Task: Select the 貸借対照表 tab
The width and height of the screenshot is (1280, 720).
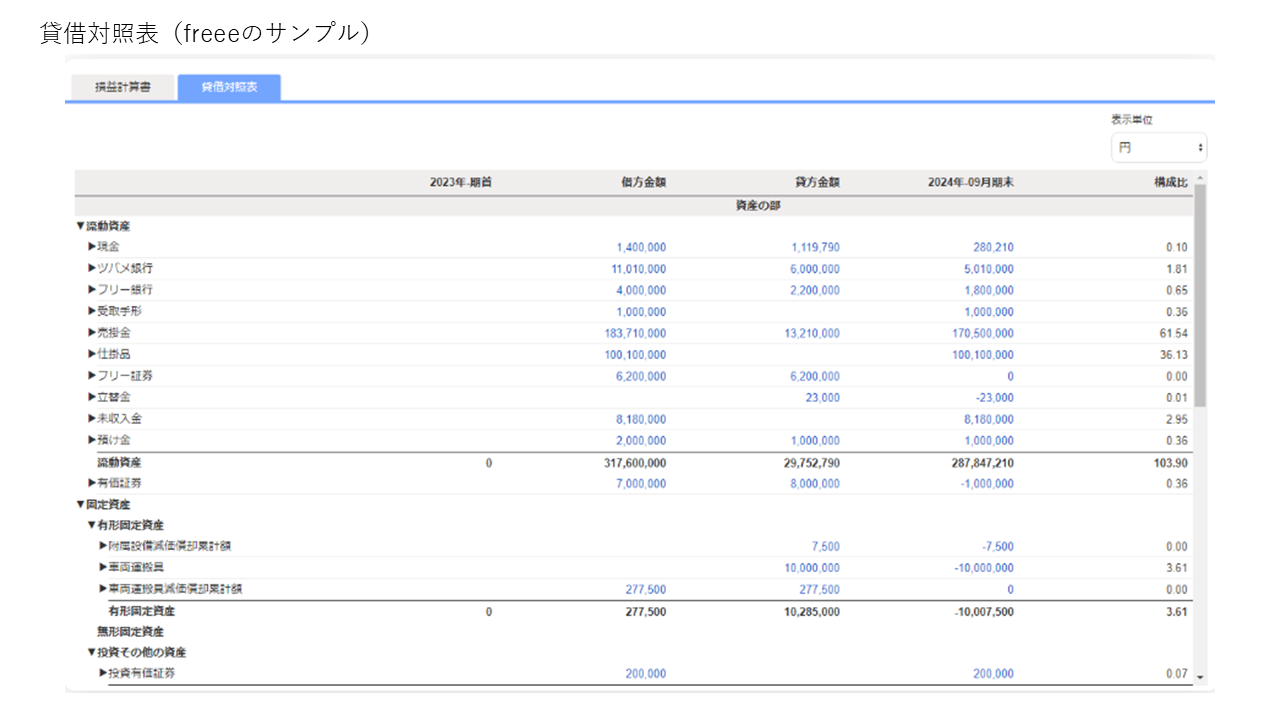Action: point(229,87)
